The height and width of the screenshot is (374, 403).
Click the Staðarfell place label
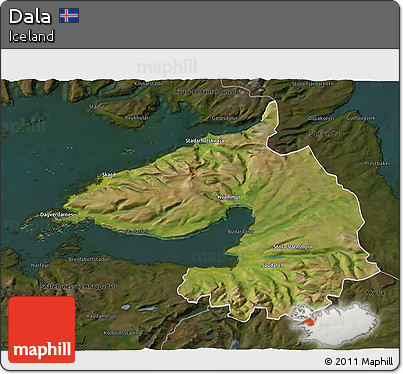point(137,231)
